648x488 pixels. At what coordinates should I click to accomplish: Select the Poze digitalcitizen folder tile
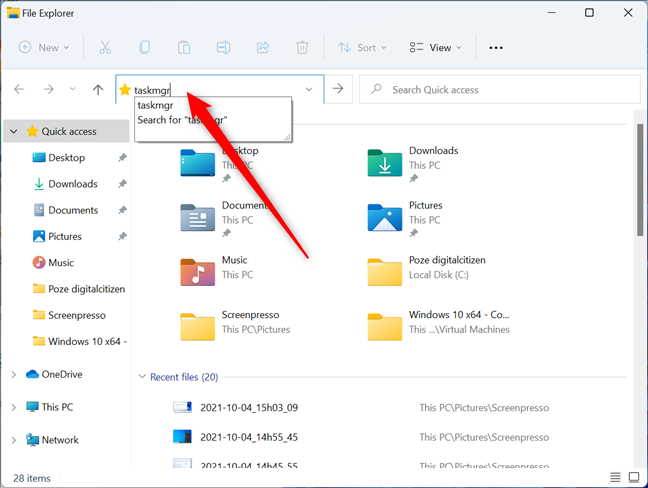(427, 272)
